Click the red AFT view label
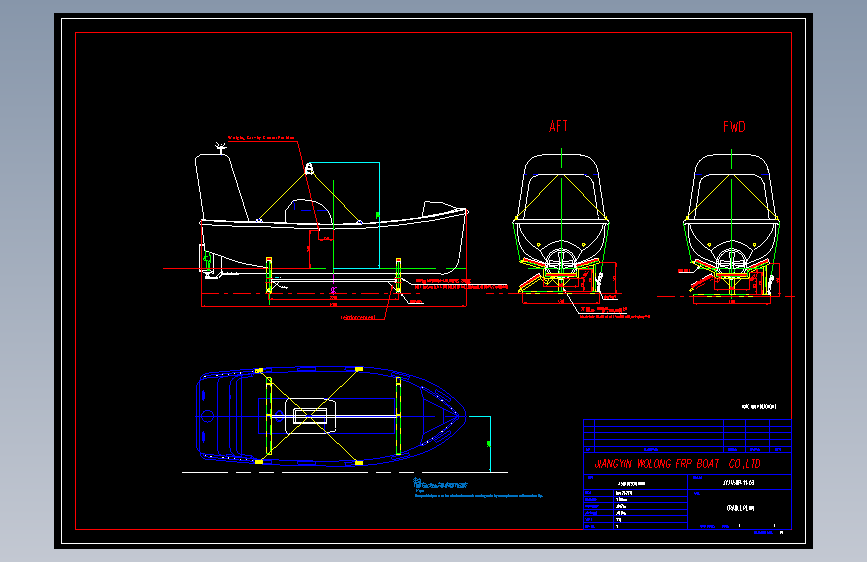Screen dimensions: 867x562 (558, 126)
